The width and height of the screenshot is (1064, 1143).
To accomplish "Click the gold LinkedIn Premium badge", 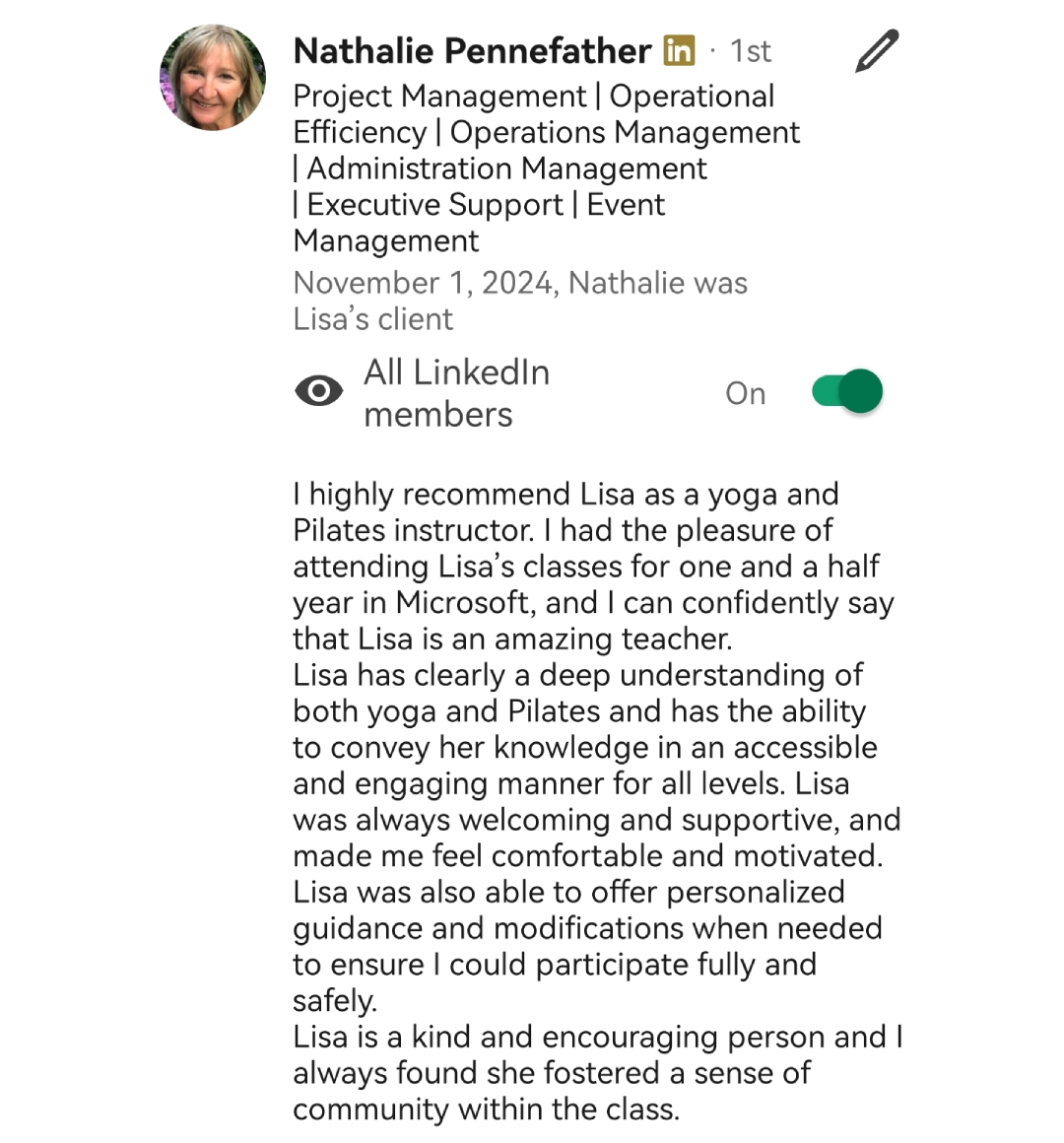I will coord(679,50).
